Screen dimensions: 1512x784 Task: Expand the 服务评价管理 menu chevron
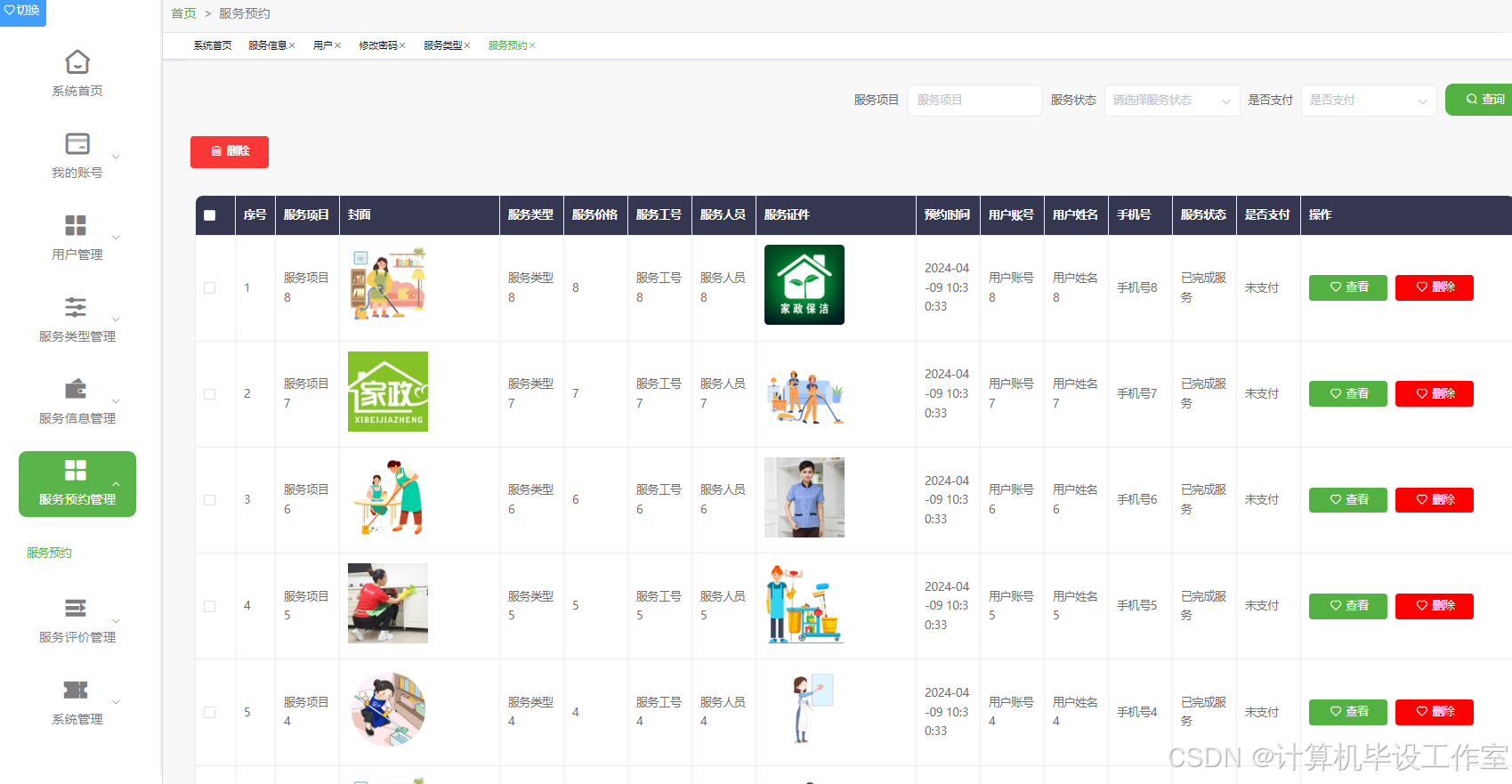click(116, 621)
